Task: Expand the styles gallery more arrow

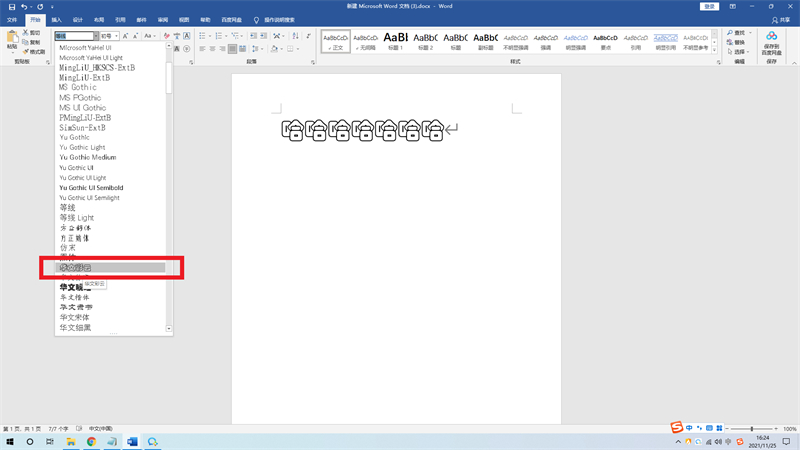Action: click(716, 49)
